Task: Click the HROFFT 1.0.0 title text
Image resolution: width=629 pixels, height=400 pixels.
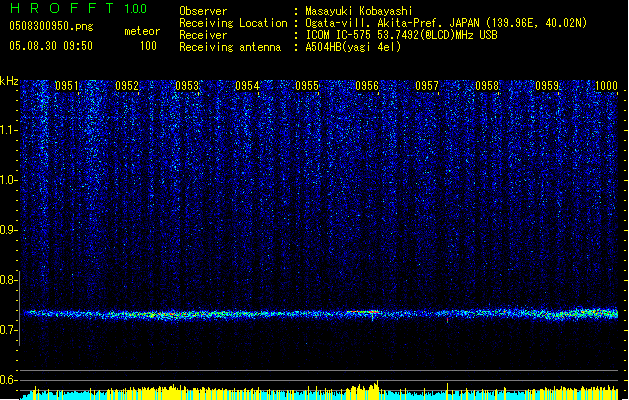Action: [x=79, y=8]
